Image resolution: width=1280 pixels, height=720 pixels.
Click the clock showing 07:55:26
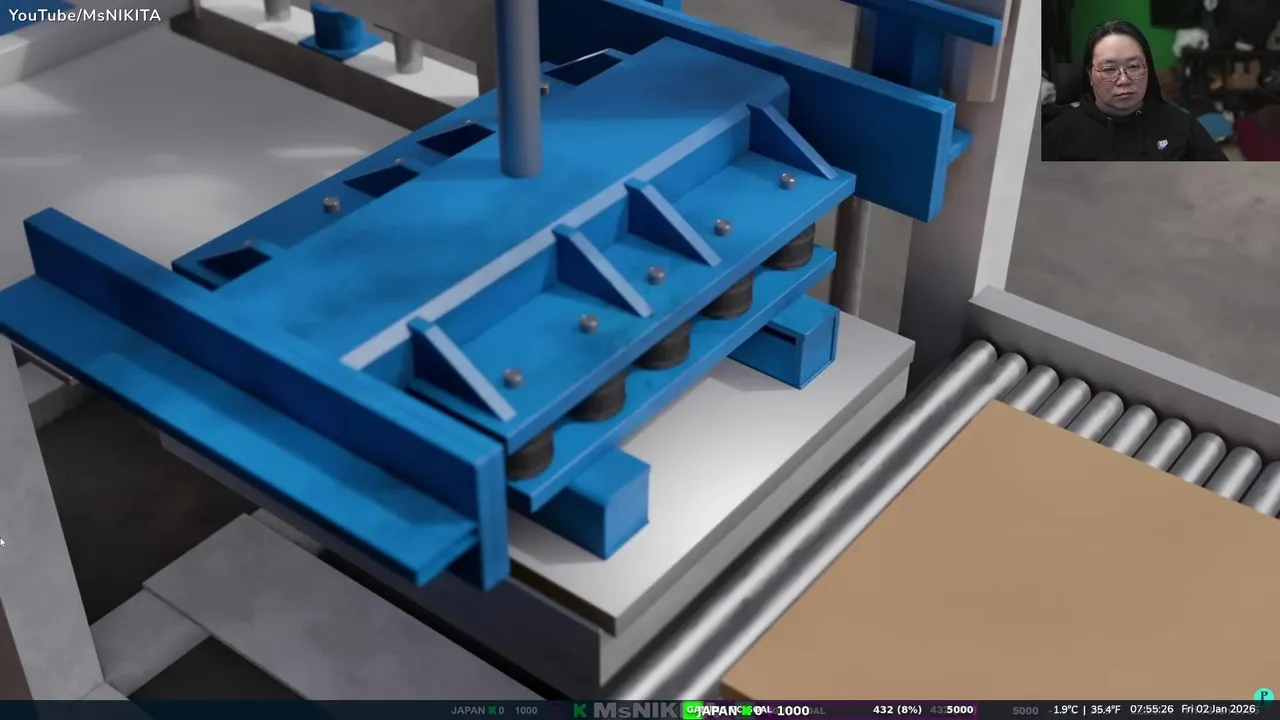tap(1151, 710)
